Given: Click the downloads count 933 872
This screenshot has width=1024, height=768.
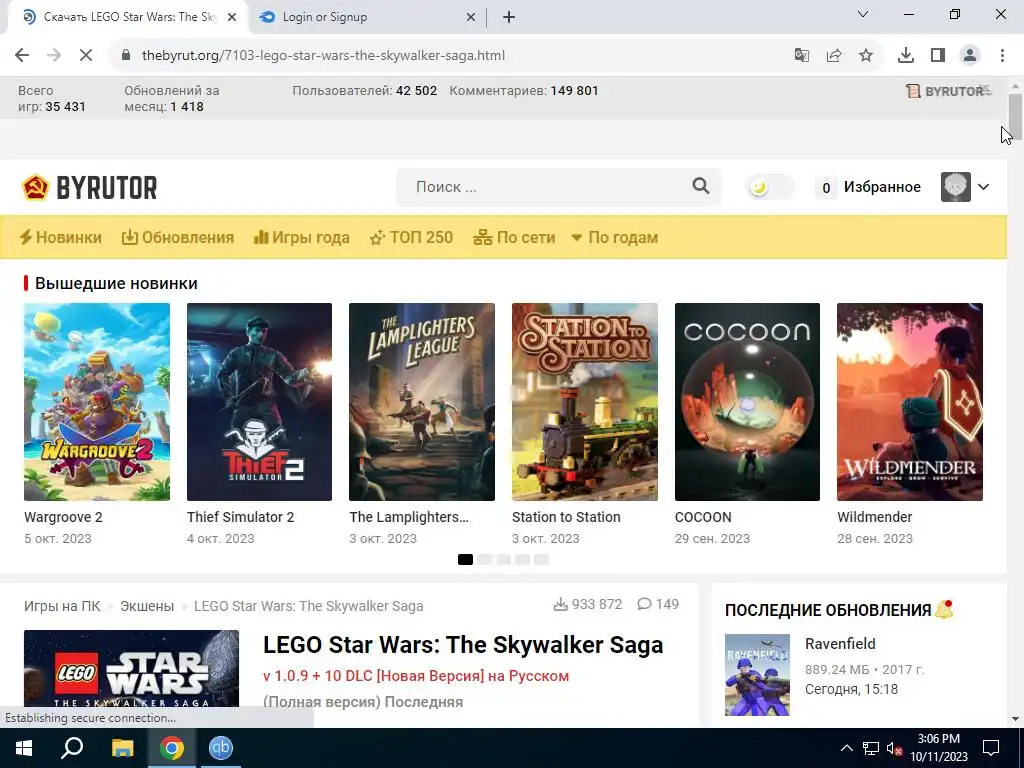Looking at the screenshot, I should click(588, 604).
